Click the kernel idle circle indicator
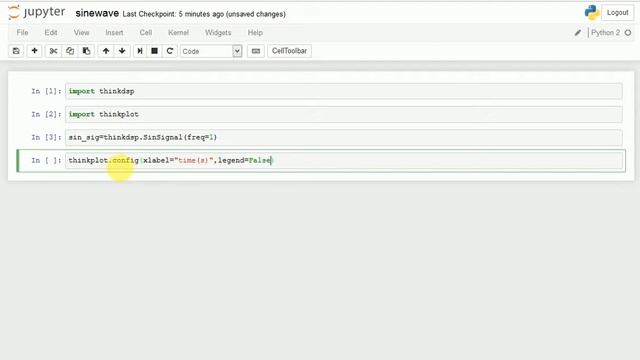This screenshot has height=360, width=640. (628, 33)
